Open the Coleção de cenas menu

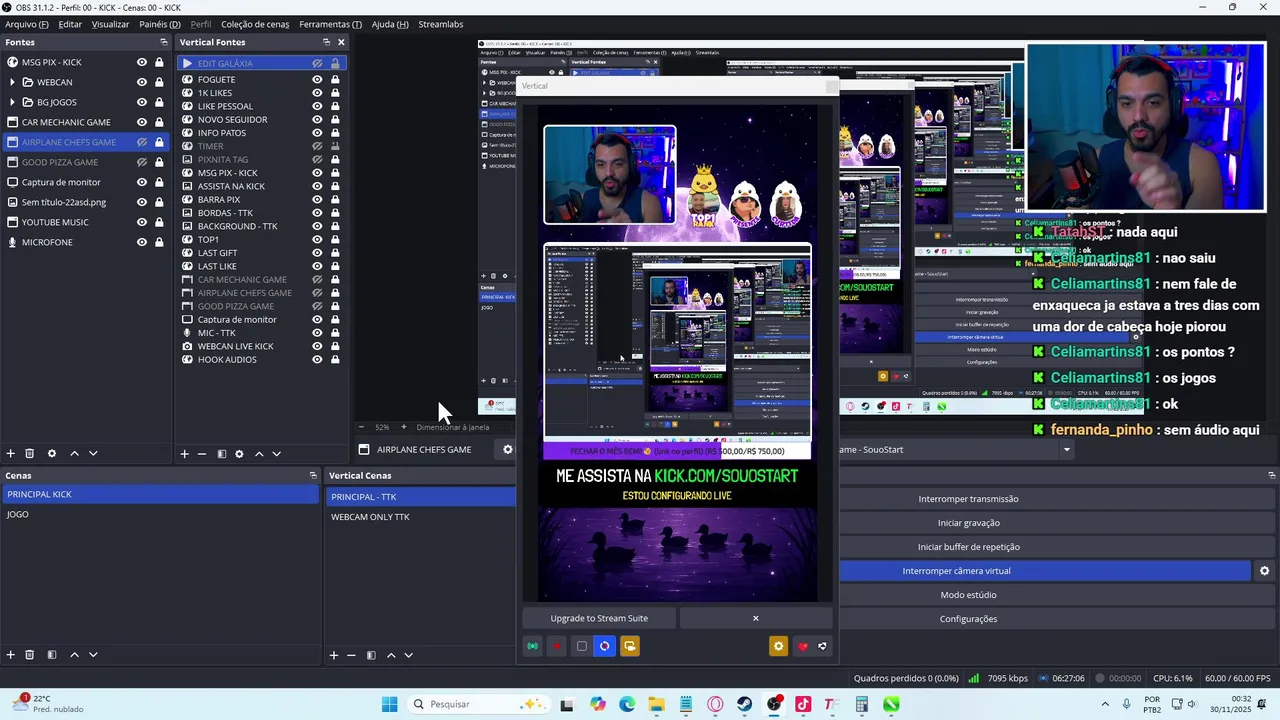pos(255,24)
